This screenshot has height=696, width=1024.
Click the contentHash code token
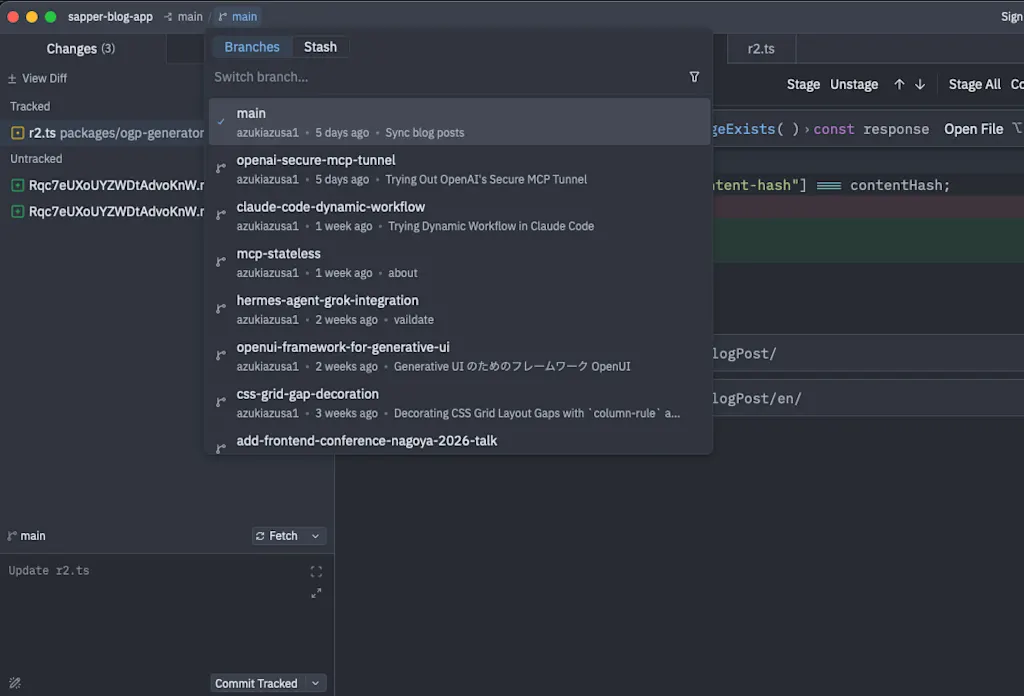point(895,185)
